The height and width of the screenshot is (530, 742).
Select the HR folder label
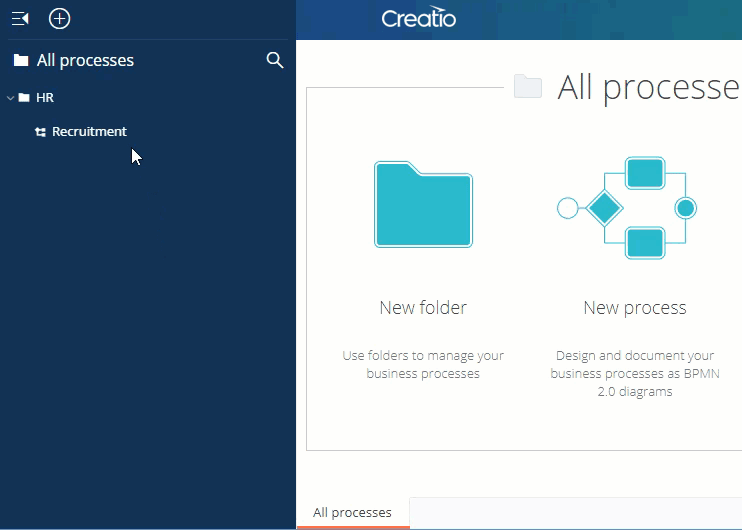coord(45,97)
